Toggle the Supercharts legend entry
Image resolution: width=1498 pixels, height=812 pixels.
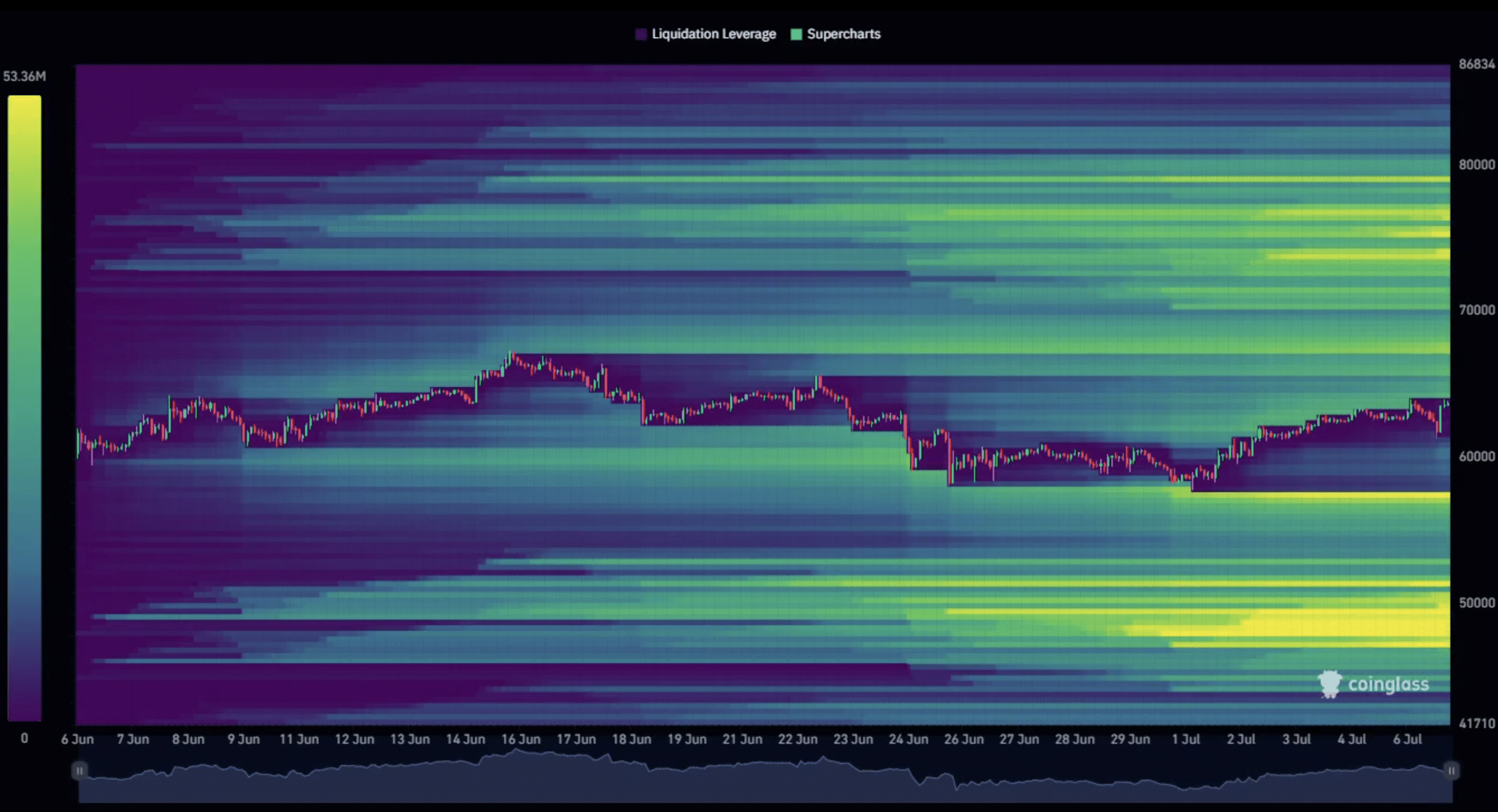click(x=836, y=34)
